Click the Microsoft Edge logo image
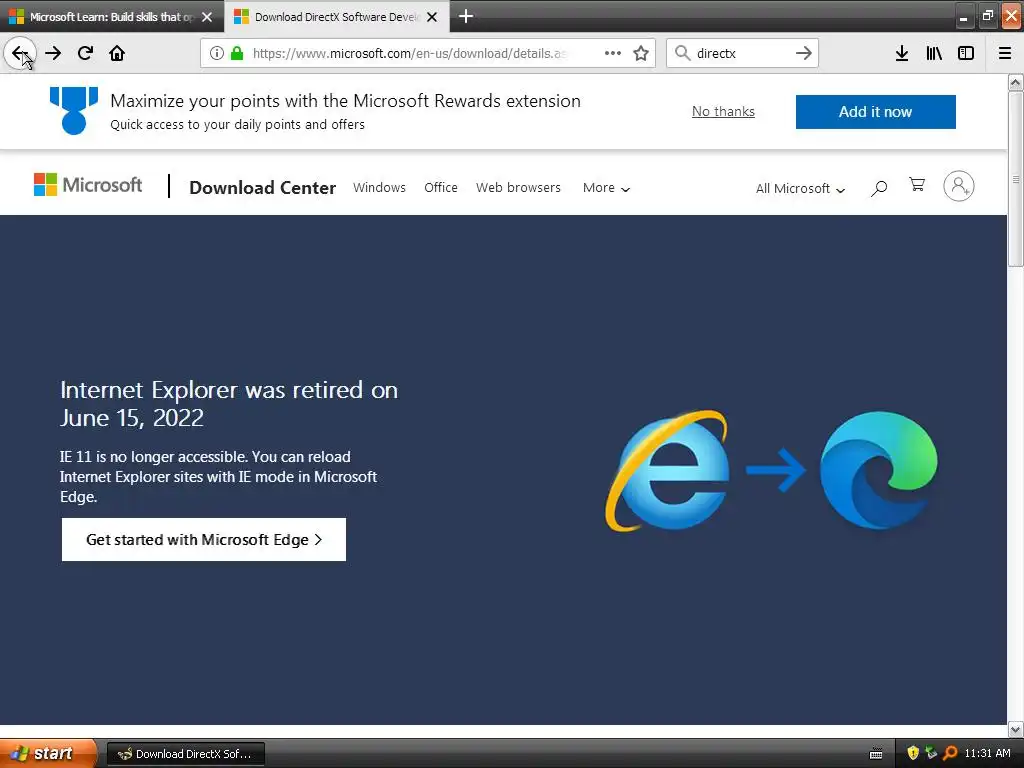 click(879, 470)
